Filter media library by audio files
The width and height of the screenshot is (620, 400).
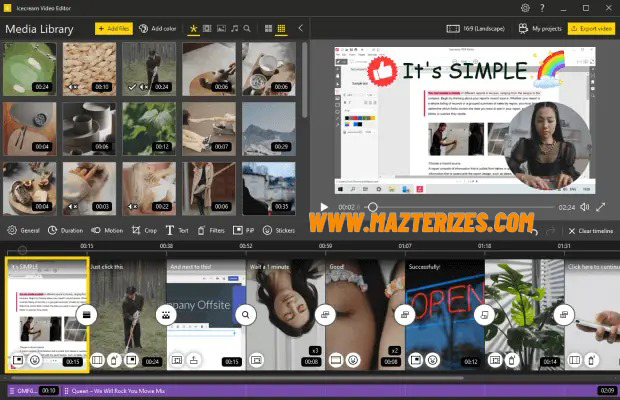coord(234,28)
